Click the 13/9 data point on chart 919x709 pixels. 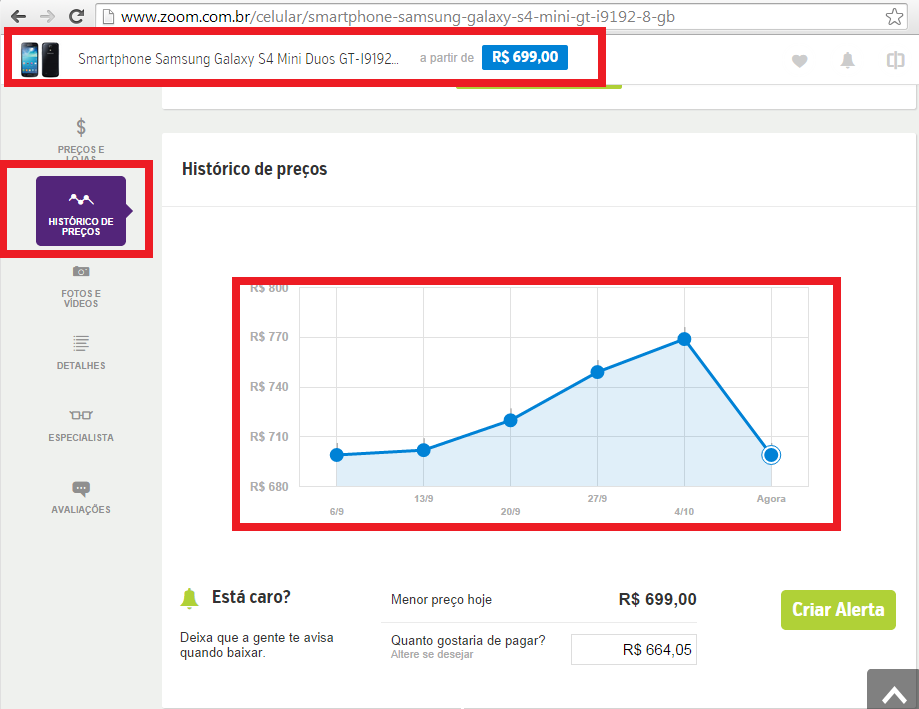423,450
